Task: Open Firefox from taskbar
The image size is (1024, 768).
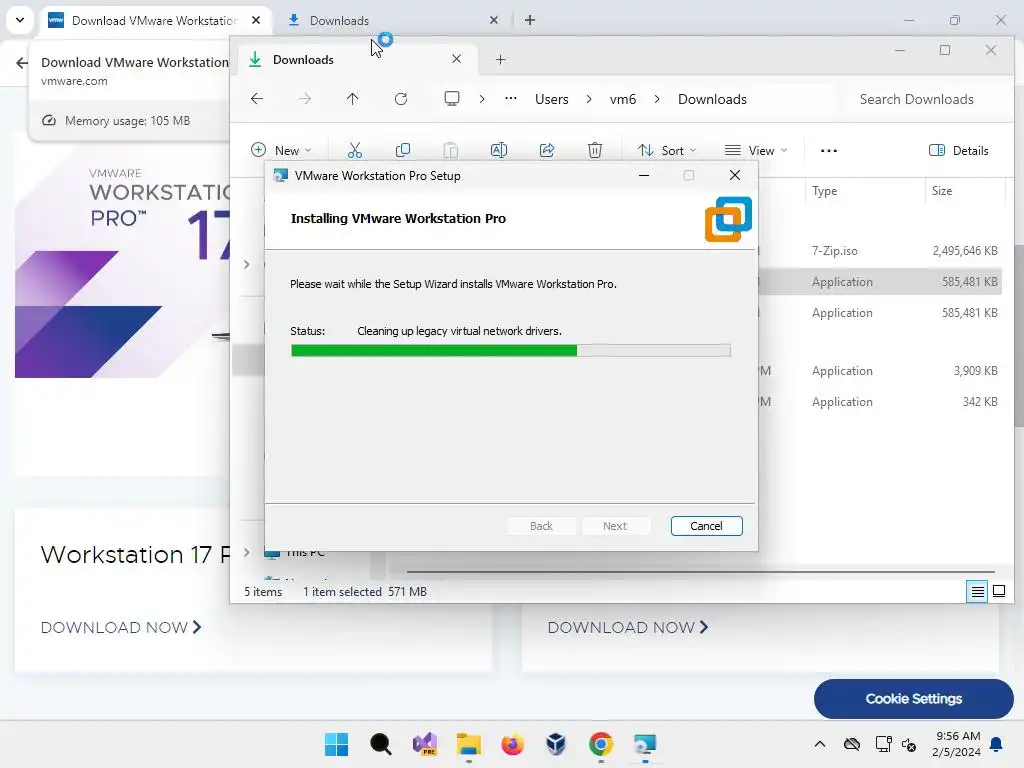Action: (x=513, y=744)
